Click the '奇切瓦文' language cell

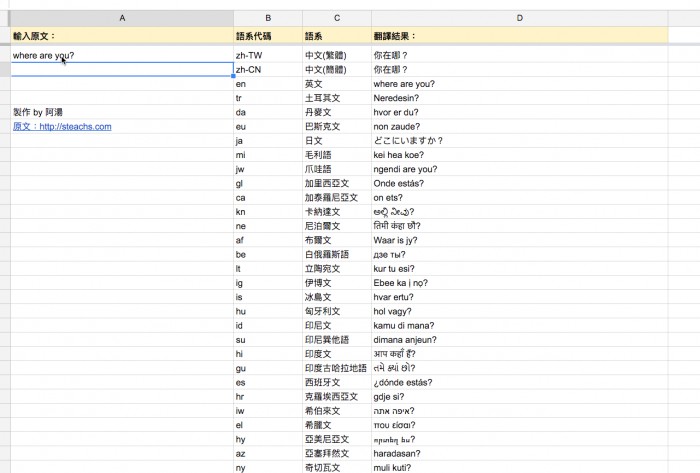[x=337, y=468]
